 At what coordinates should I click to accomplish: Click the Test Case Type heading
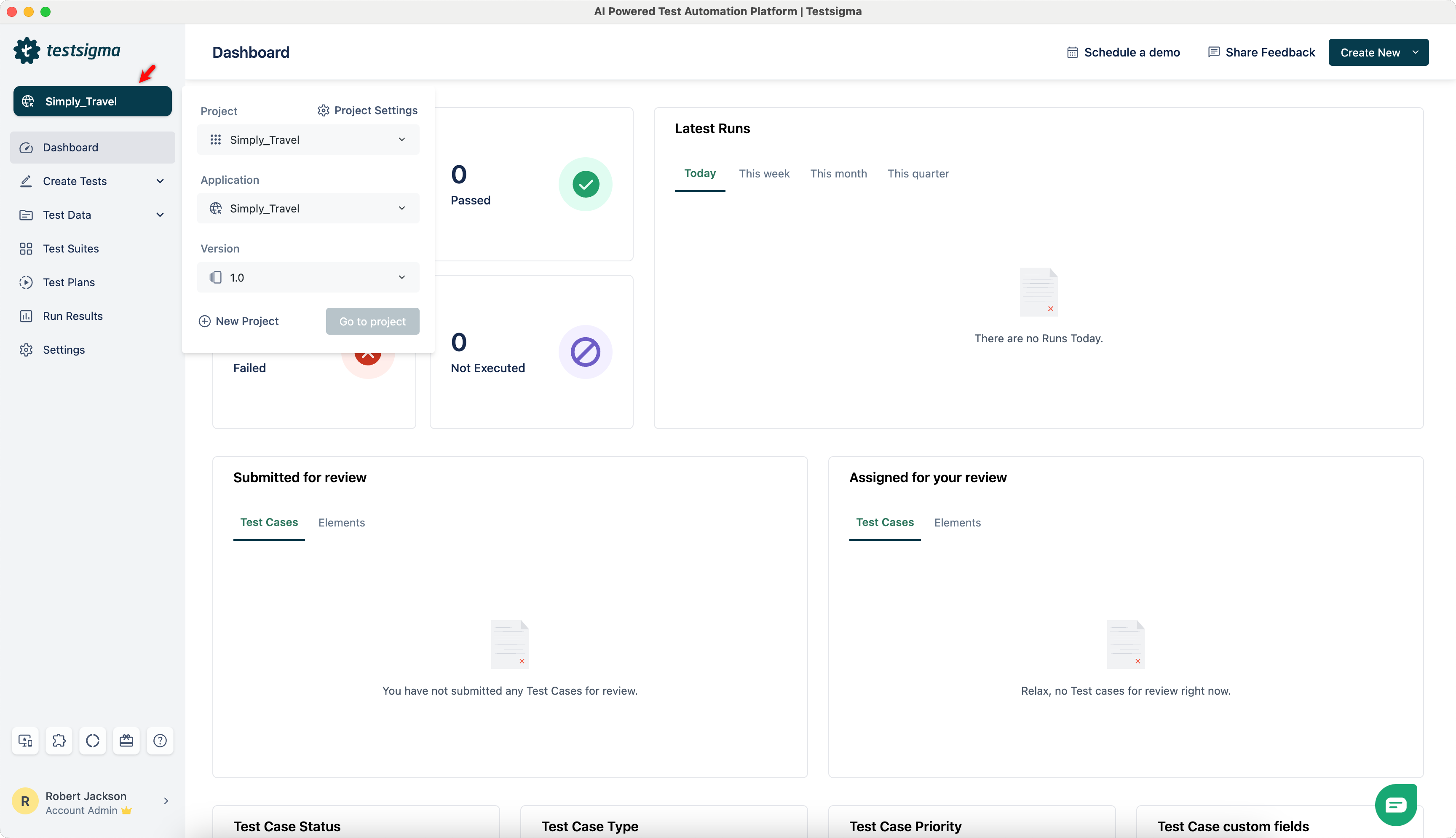[x=589, y=827]
